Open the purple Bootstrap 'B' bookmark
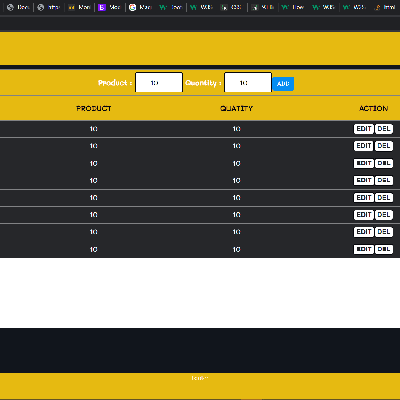The height and width of the screenshot is (400, 400). pyautogui.click(x=109, y=7)
